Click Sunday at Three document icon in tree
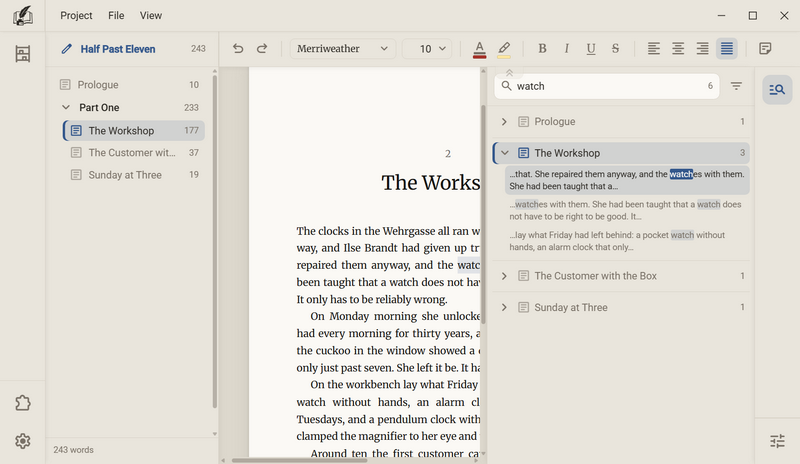The image size is (800, 464). (76, 175)
